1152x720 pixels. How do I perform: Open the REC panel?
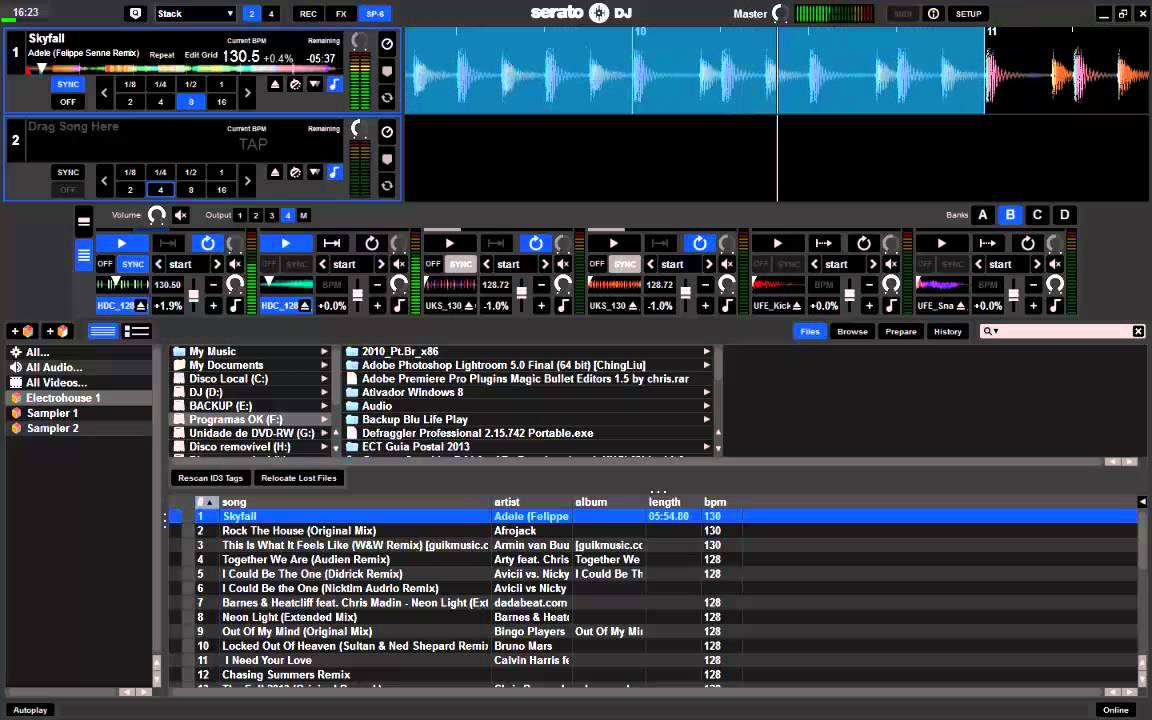pyautogui.click(x=309, y=13)
